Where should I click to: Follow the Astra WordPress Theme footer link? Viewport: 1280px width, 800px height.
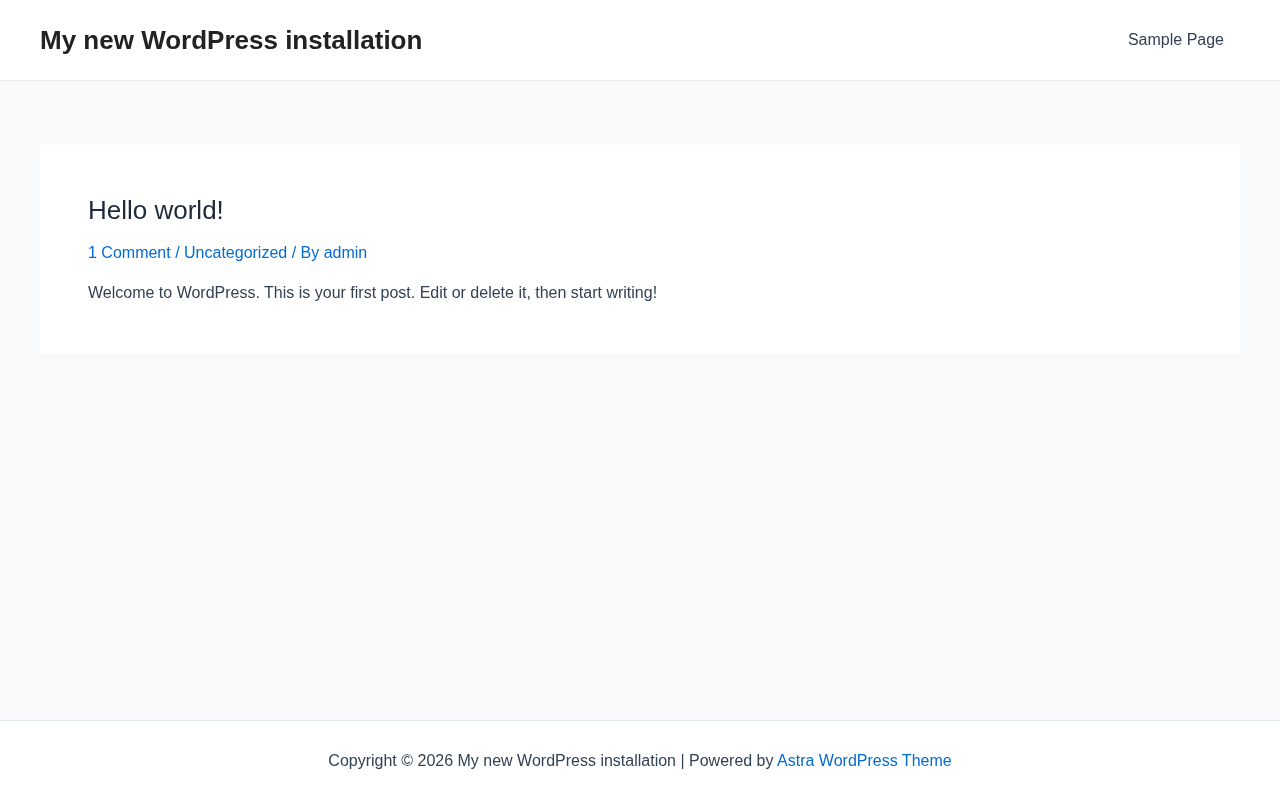pos(864,761)
